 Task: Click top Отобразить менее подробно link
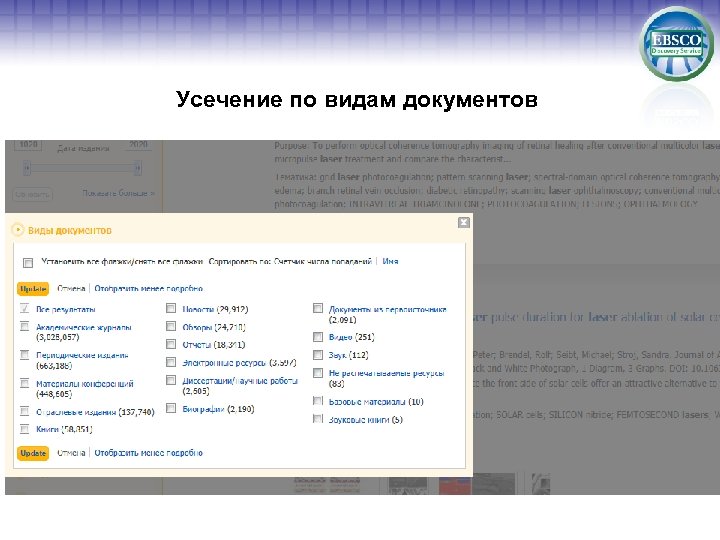click(148, 289)
